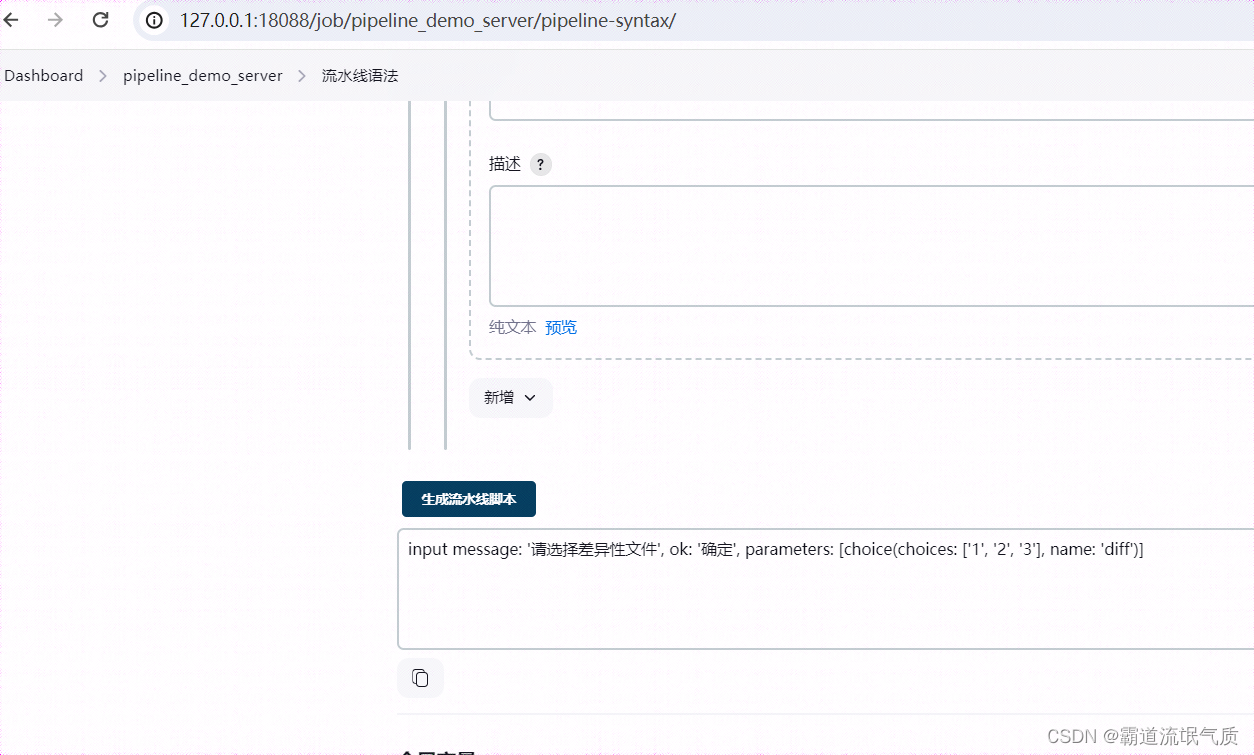Open the pipeline_demo_server breadcrumb

pos(203,76)
